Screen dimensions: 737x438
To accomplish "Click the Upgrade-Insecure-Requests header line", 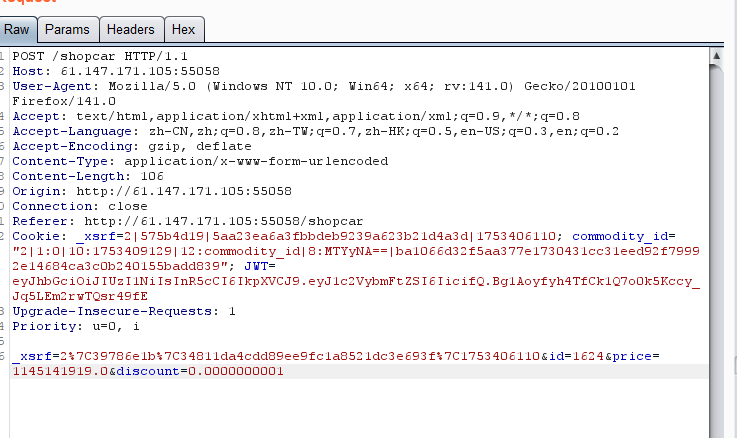I will (124, 311).
